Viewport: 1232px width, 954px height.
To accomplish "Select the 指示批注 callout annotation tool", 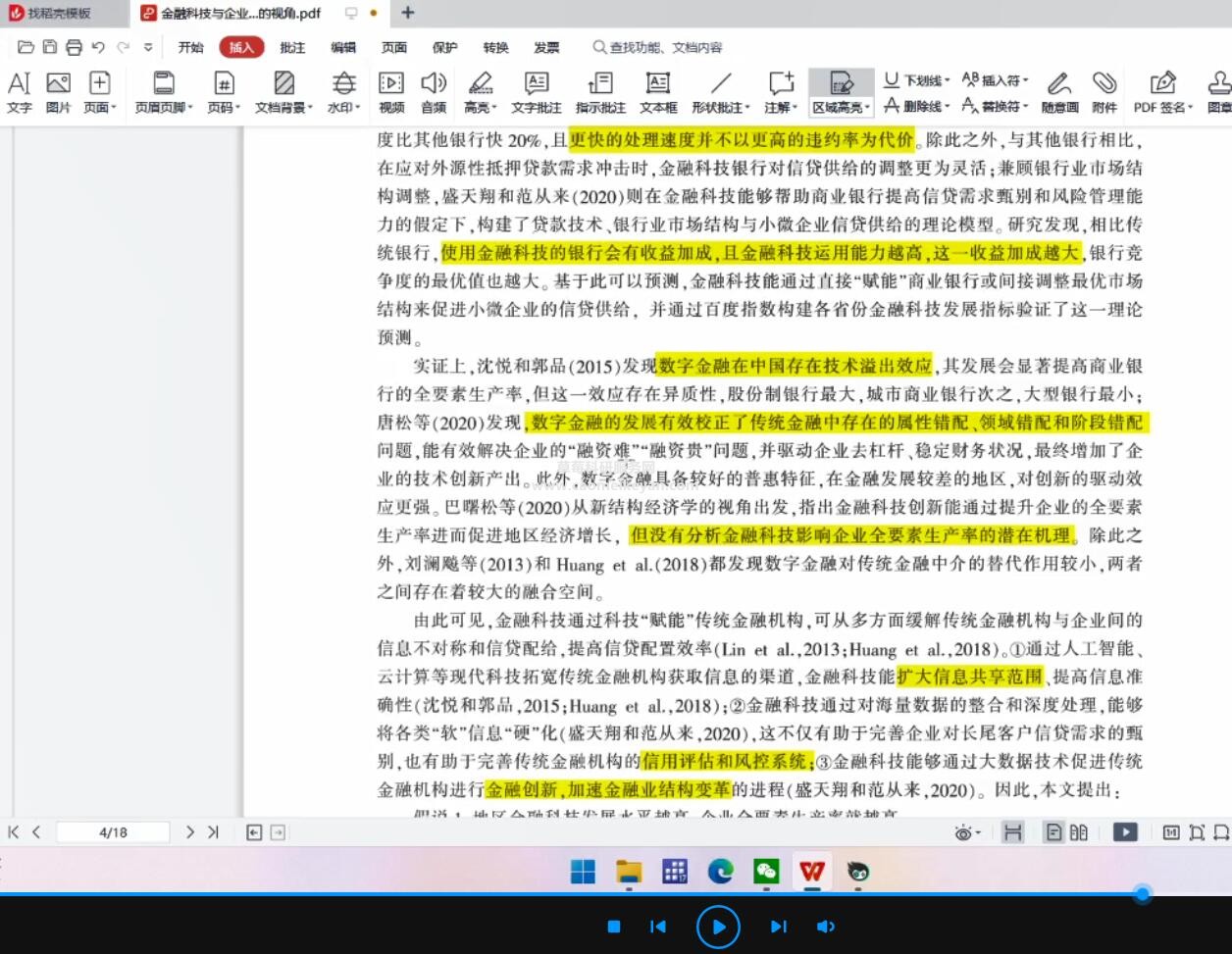I will click(599, 92).
